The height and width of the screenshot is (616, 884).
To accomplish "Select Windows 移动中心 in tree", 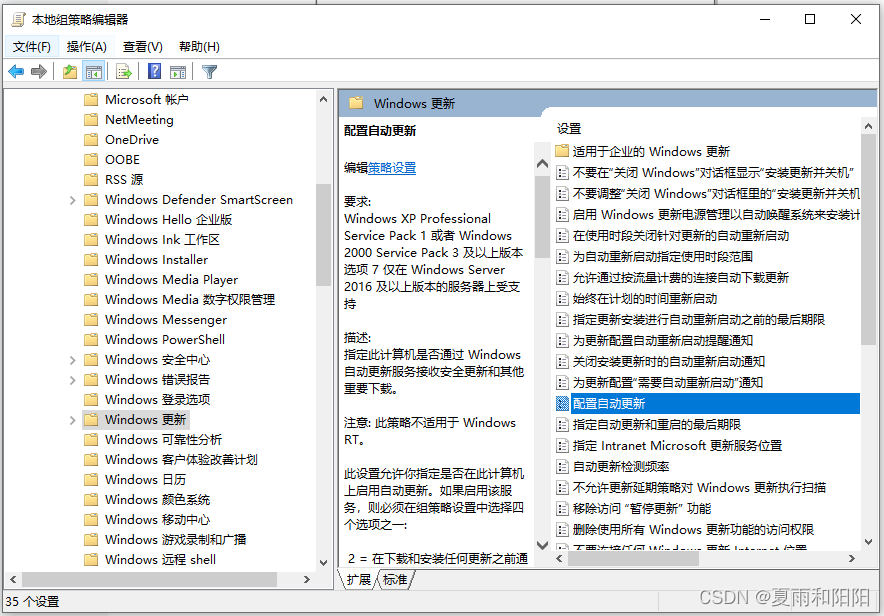I will click(x=157, y=520).
